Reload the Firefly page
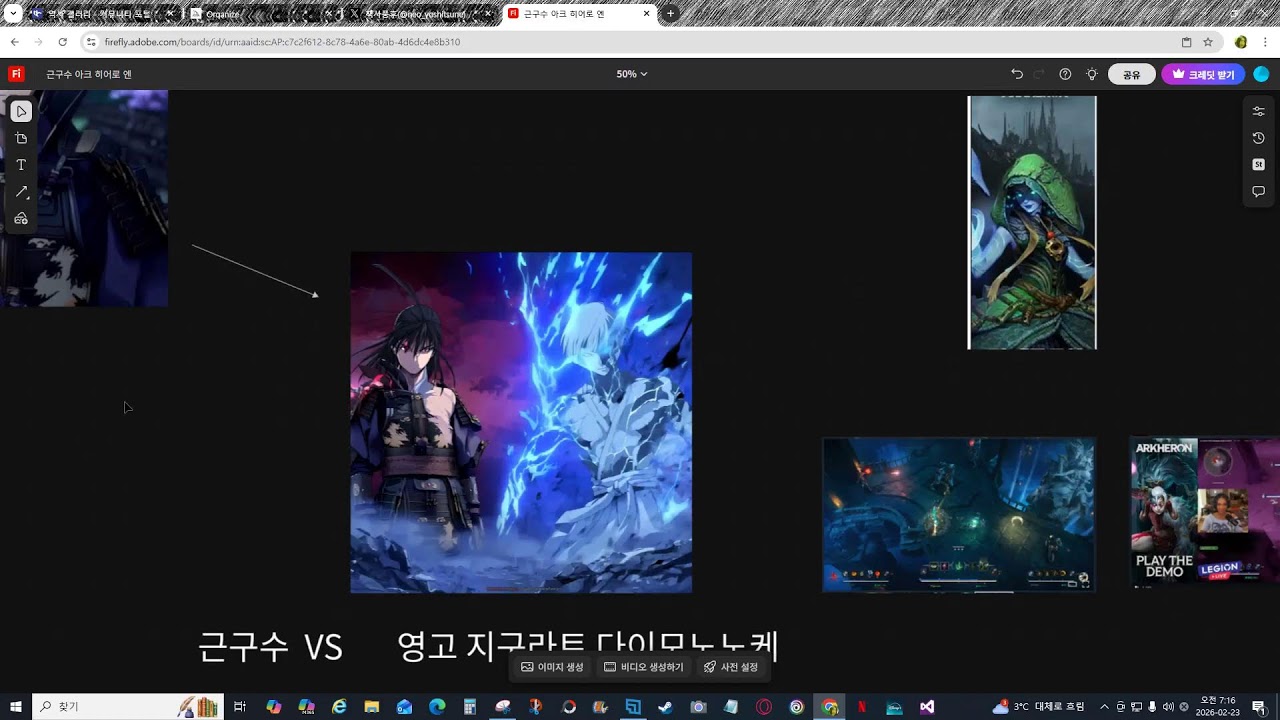 click(62, 42)
